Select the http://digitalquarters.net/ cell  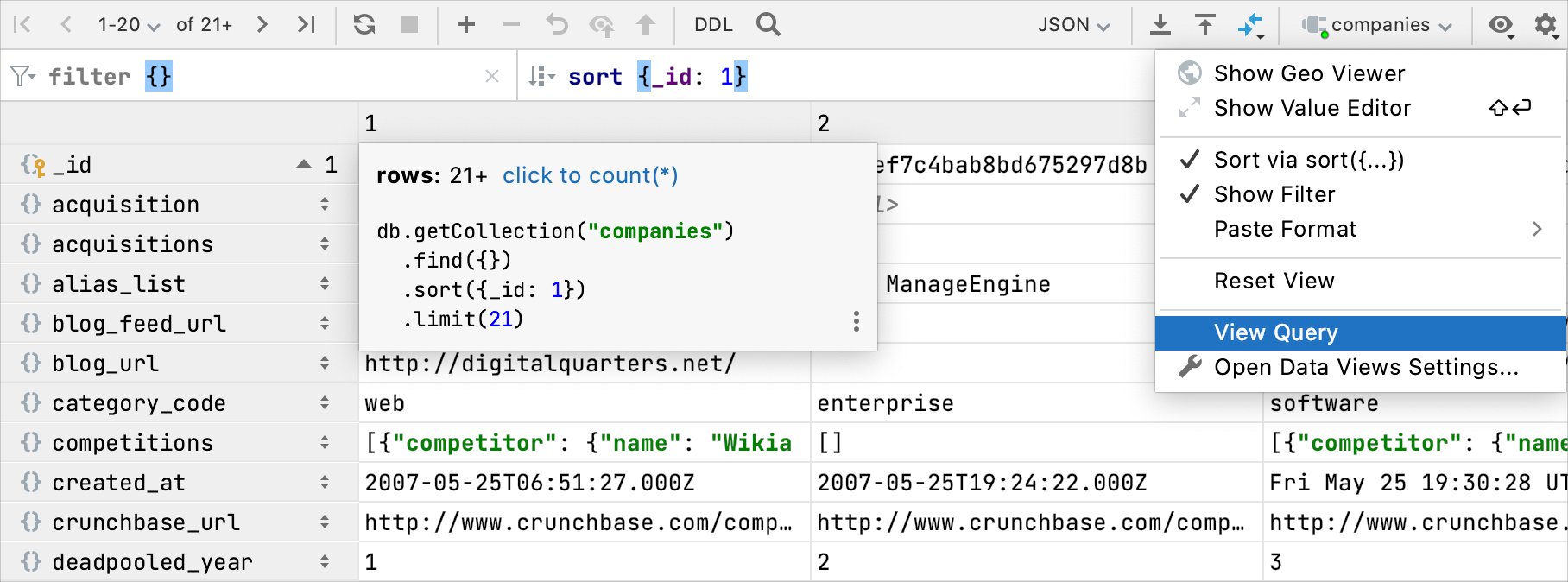pos(585,364)
